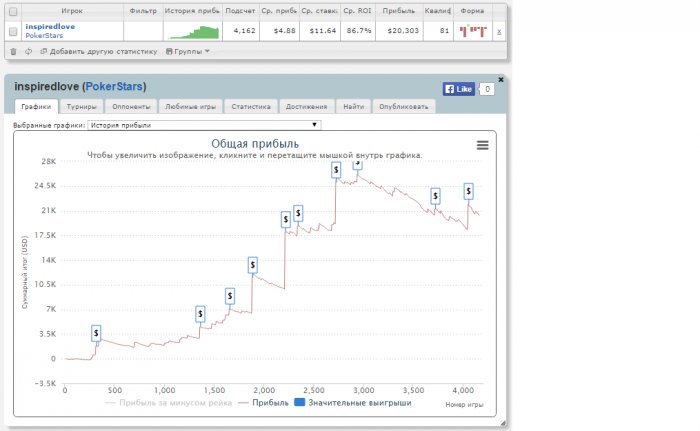Click the dollar marker near game 300
This screenshot has width=700, height=431.
point(96,333)
